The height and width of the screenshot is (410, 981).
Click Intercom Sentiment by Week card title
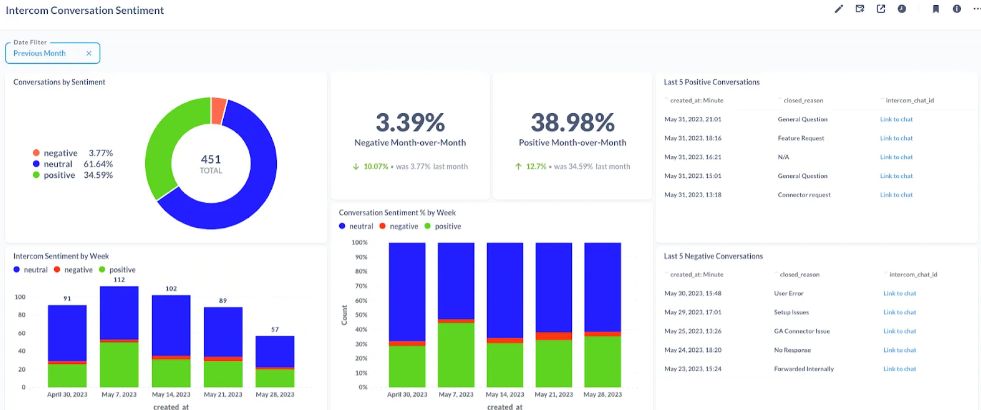click(61, 256)
